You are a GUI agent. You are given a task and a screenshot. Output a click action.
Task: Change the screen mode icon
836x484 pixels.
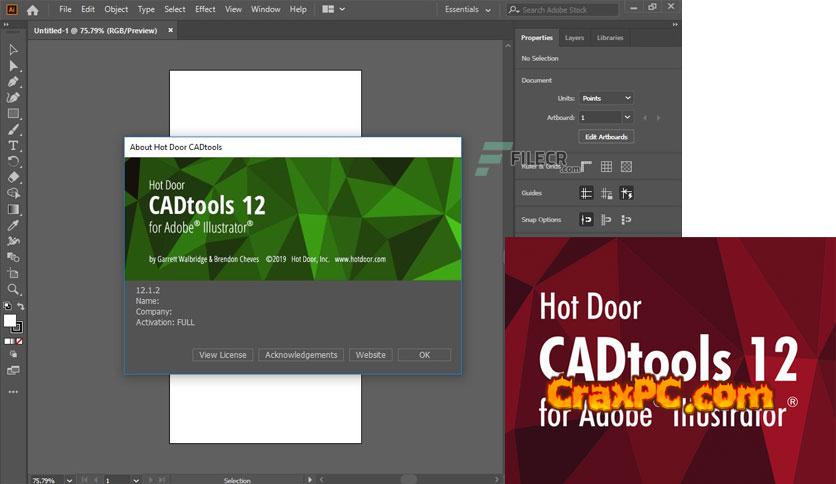tap(13, 370)
